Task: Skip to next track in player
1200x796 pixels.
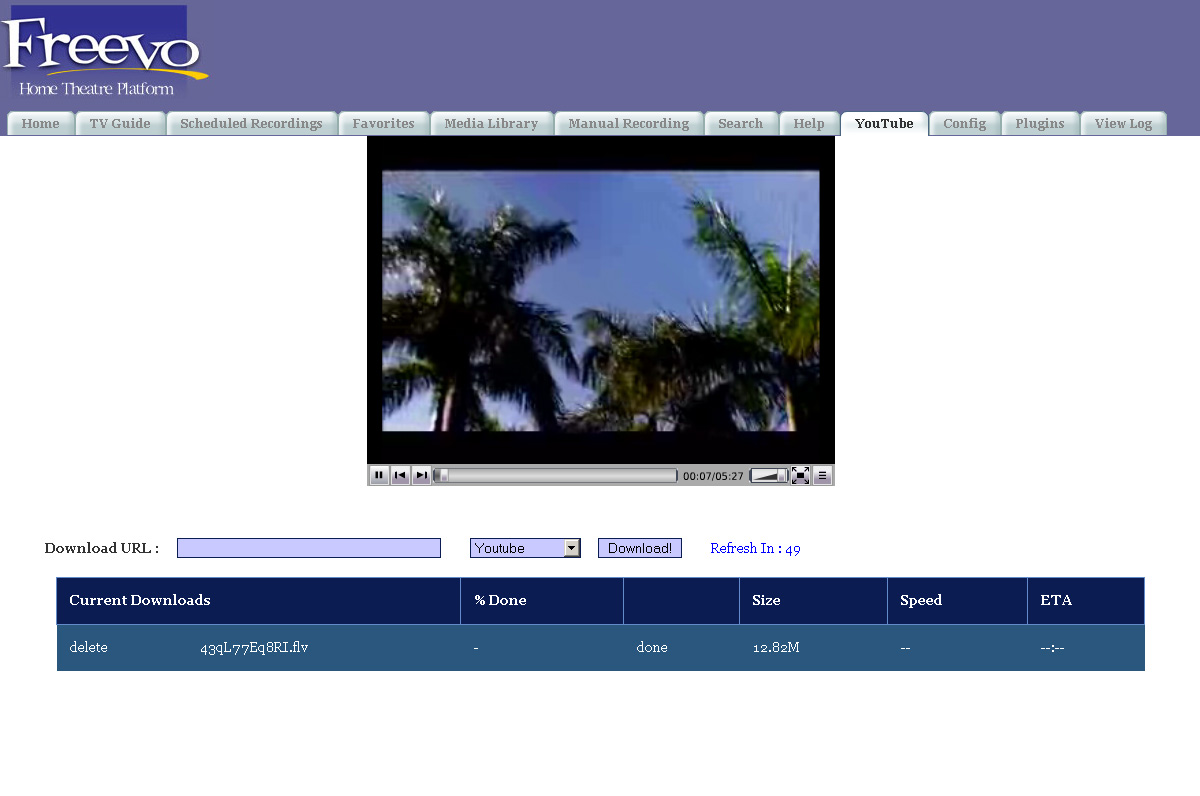Action: pos(421,476)
